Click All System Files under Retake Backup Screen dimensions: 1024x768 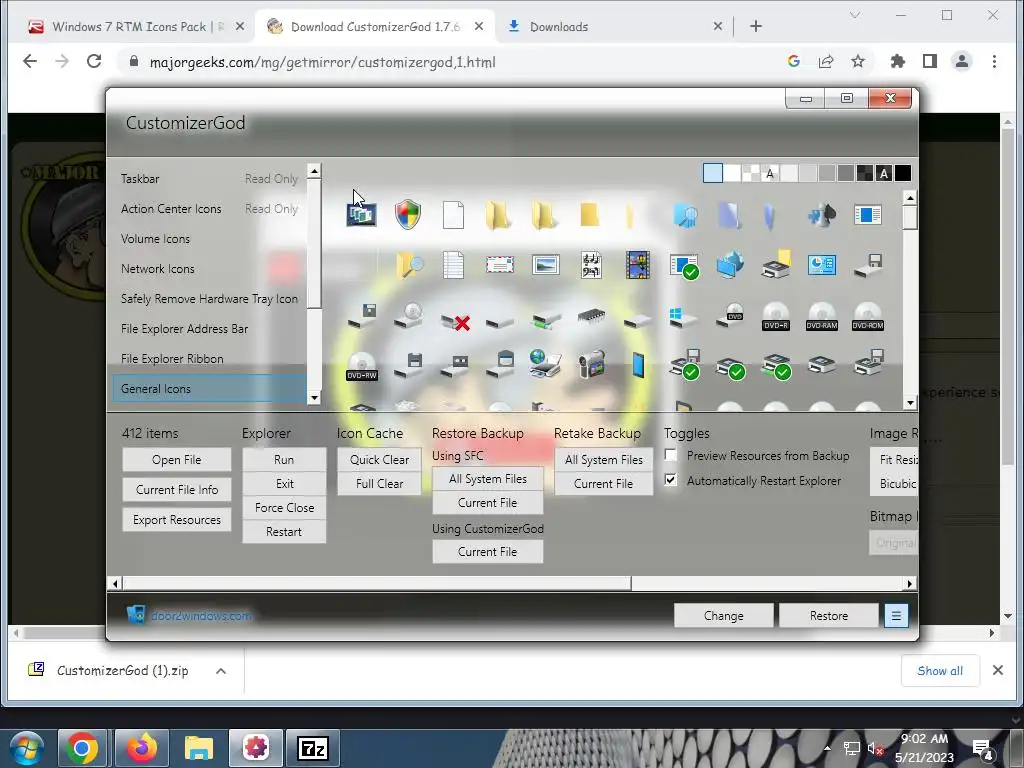coord(603,460)
